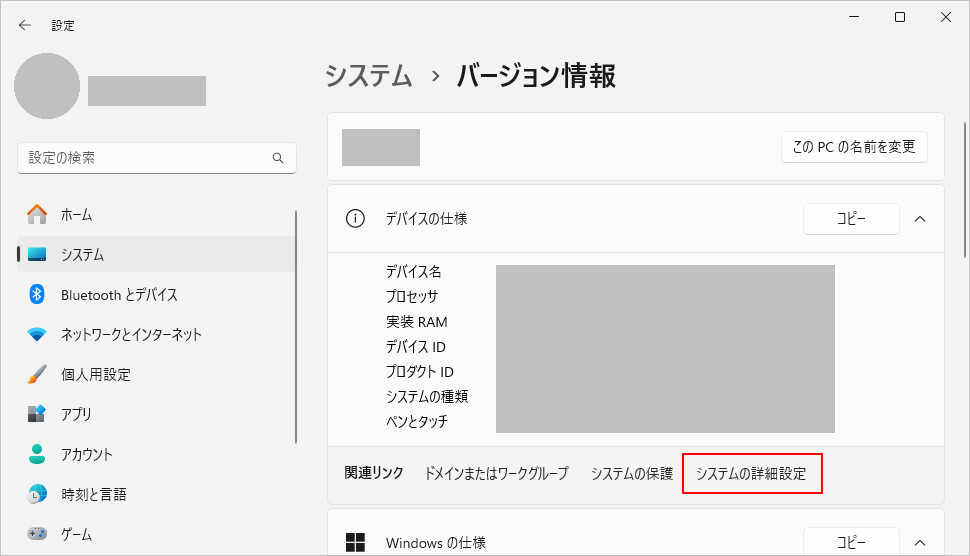Click この PC の名前を変更 button
The width and height of the screenshot is (970, 556).
point(854,147)
